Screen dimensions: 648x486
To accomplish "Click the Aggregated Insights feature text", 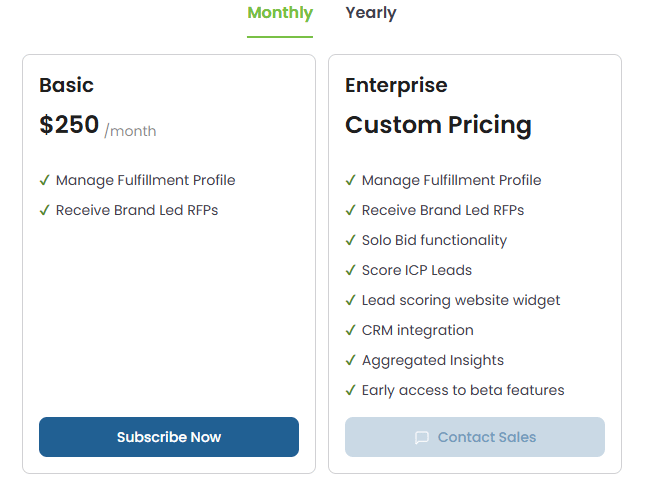I will pos(432,361).
